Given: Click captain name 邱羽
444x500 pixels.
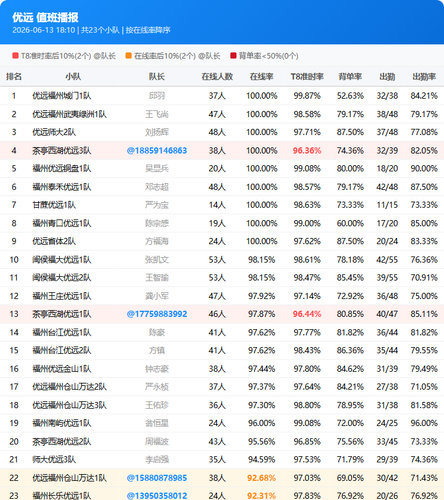Looking at the screenshot, I should 157,96.
